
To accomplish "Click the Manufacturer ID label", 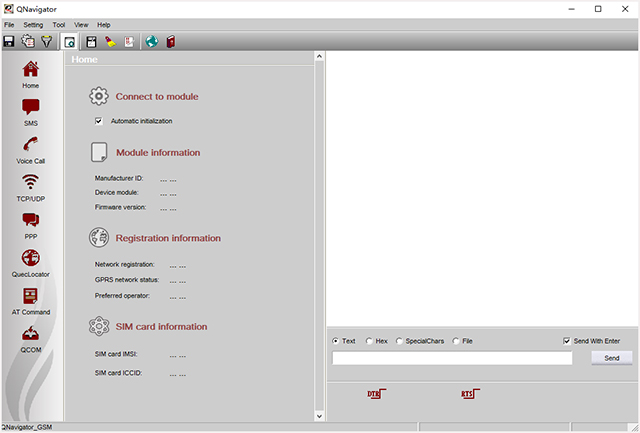I will click(x=119, y=178).
